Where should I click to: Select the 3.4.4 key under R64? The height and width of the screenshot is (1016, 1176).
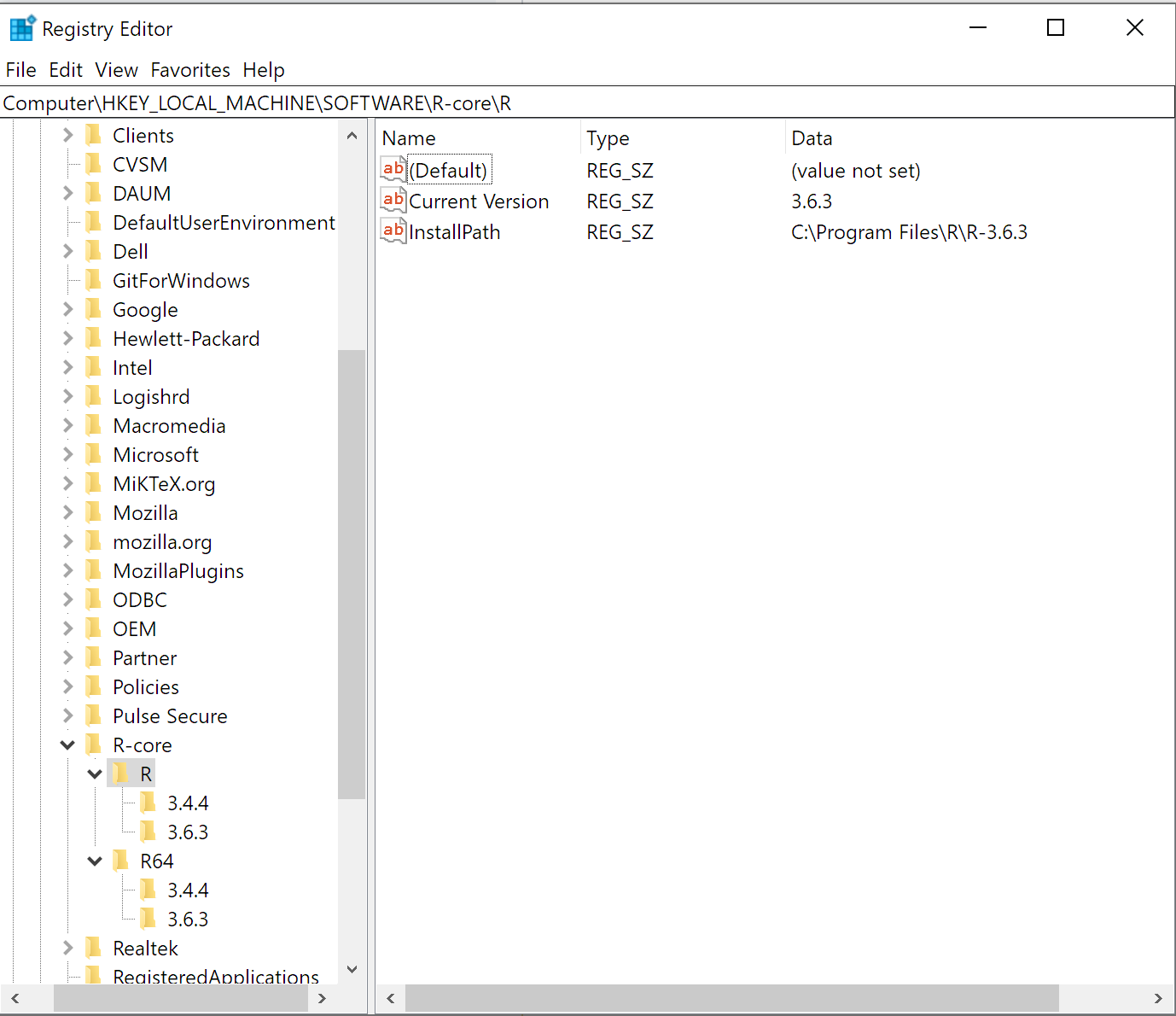(x=188, y=890)
